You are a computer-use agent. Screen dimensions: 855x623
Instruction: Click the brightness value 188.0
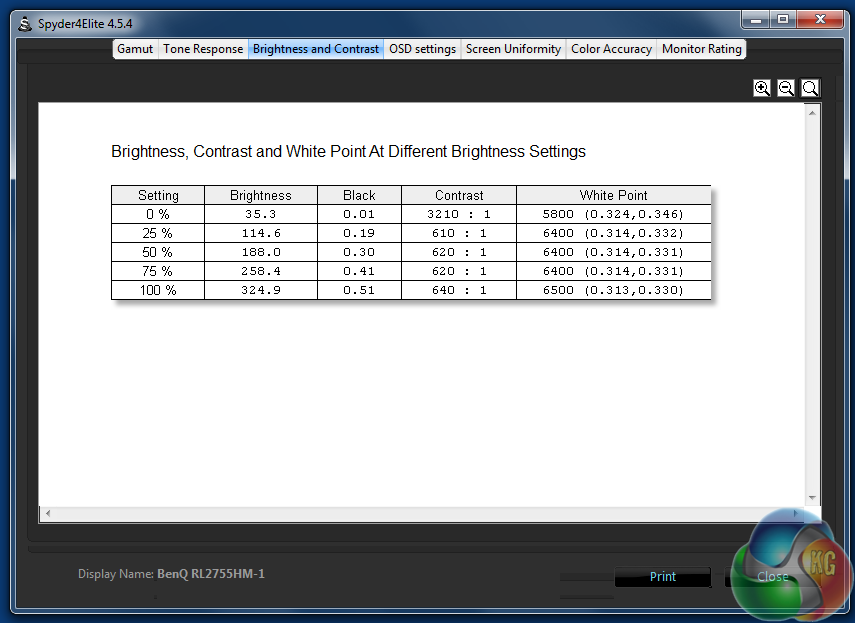pos(261,252)
